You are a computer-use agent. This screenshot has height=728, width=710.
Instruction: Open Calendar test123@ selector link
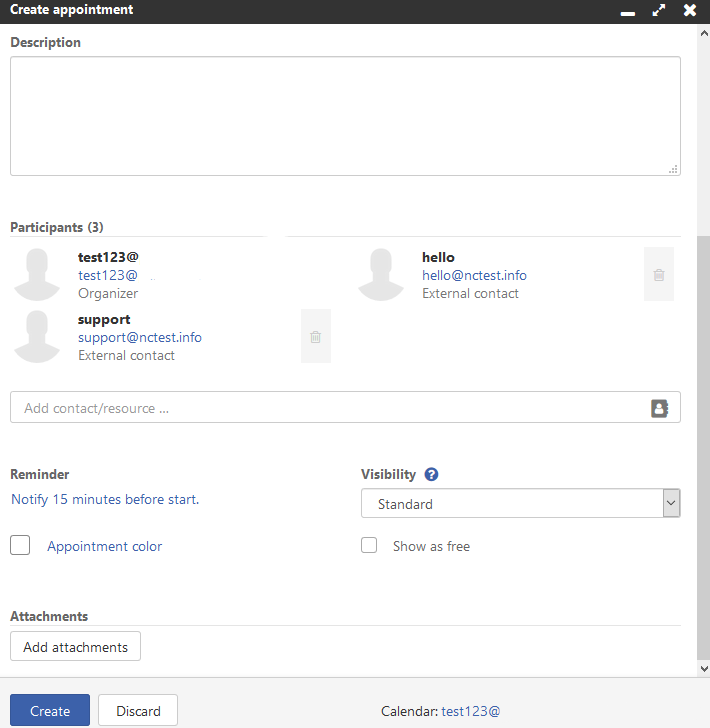pos(470,711)
